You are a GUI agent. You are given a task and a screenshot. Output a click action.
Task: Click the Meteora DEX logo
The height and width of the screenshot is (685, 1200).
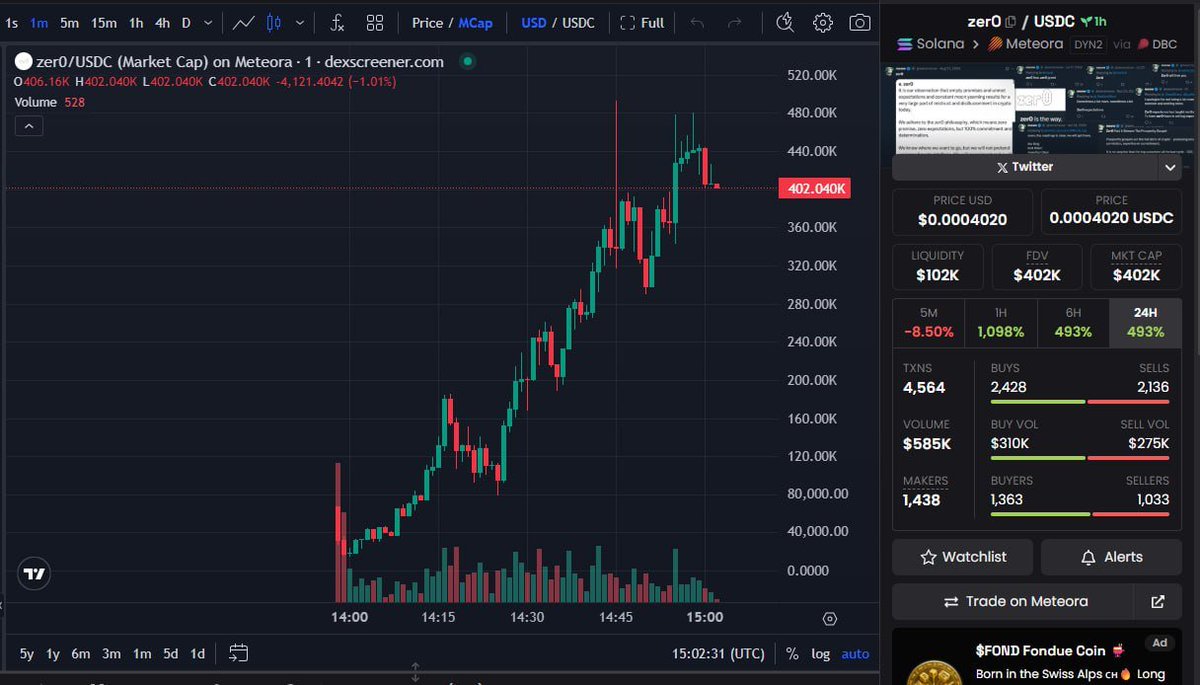click(x=996, y=44)
